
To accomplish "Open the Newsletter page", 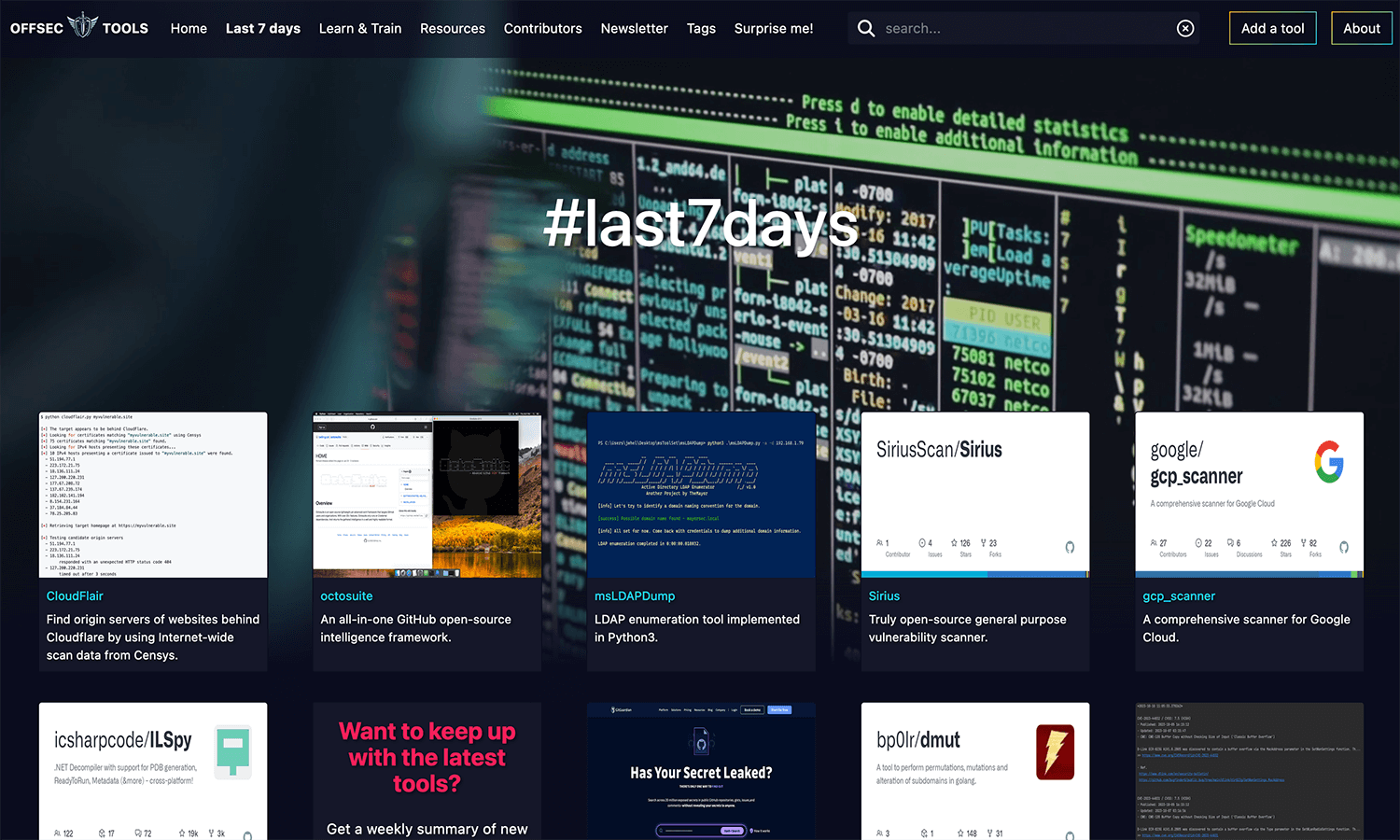I will (635, 28).
